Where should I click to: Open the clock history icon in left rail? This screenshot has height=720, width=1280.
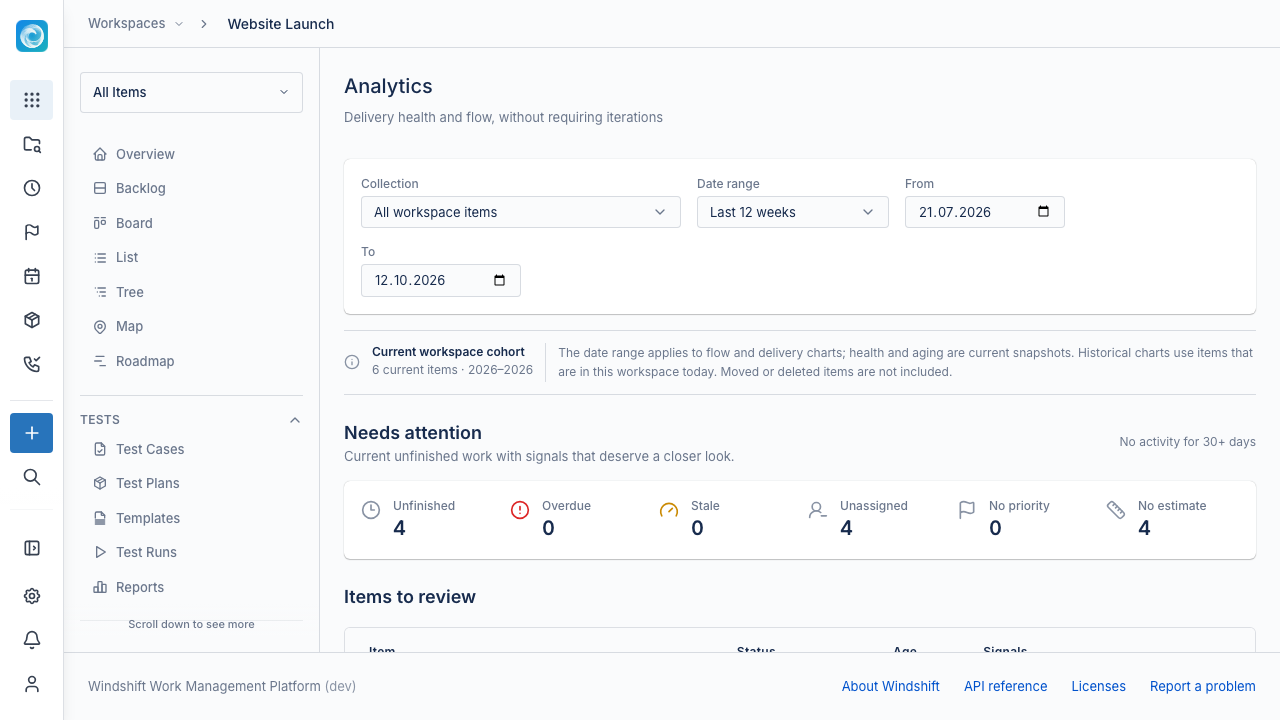click(32, 188)
